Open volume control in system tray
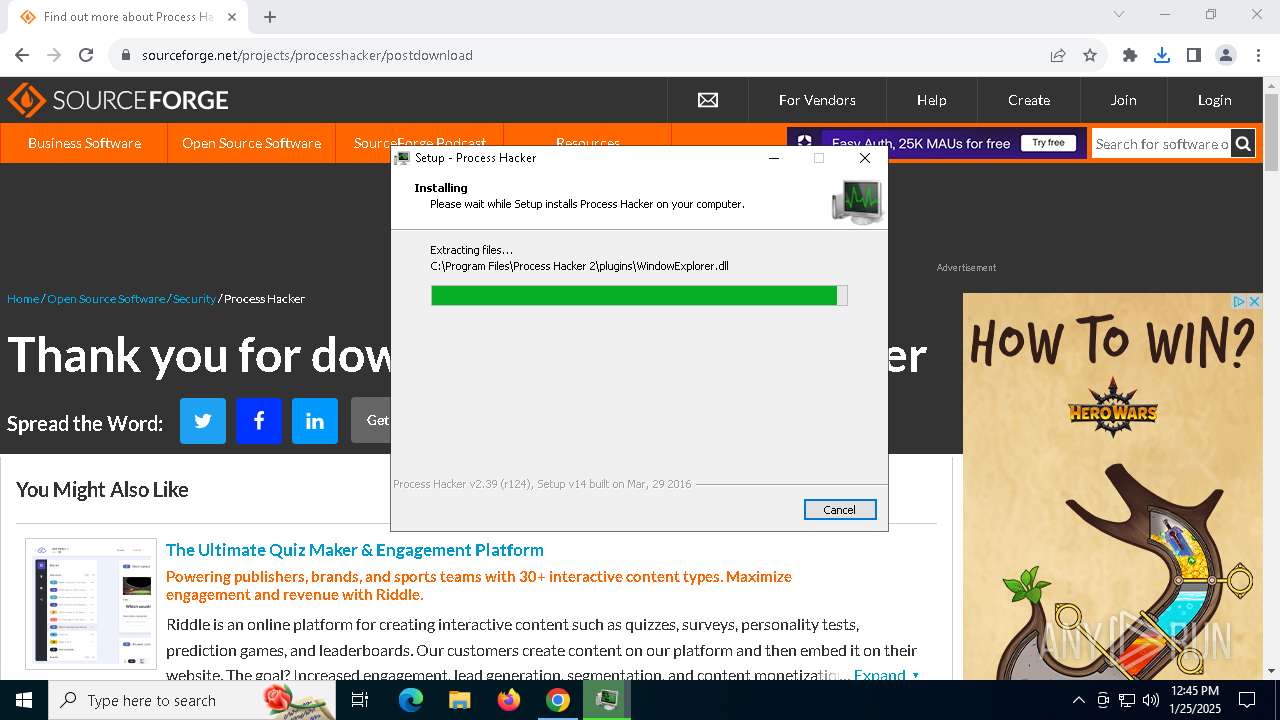The height and width of the screenshot is (720, 1280). 1151,700
